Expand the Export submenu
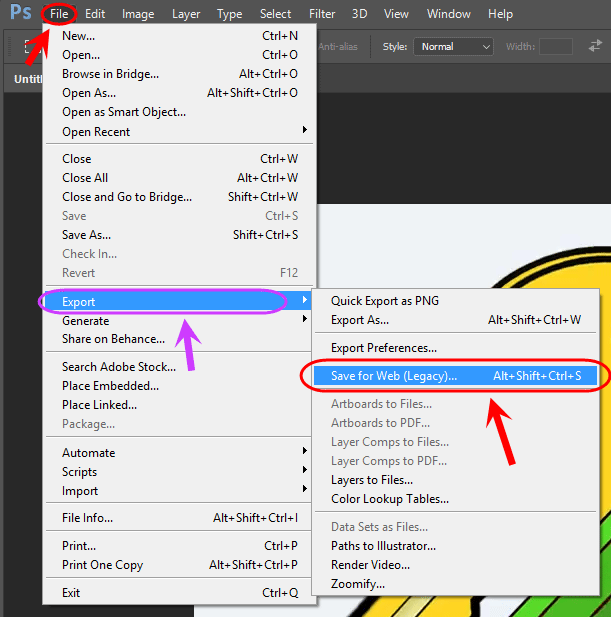Screen dimensions: 611x617 (177, 302)
